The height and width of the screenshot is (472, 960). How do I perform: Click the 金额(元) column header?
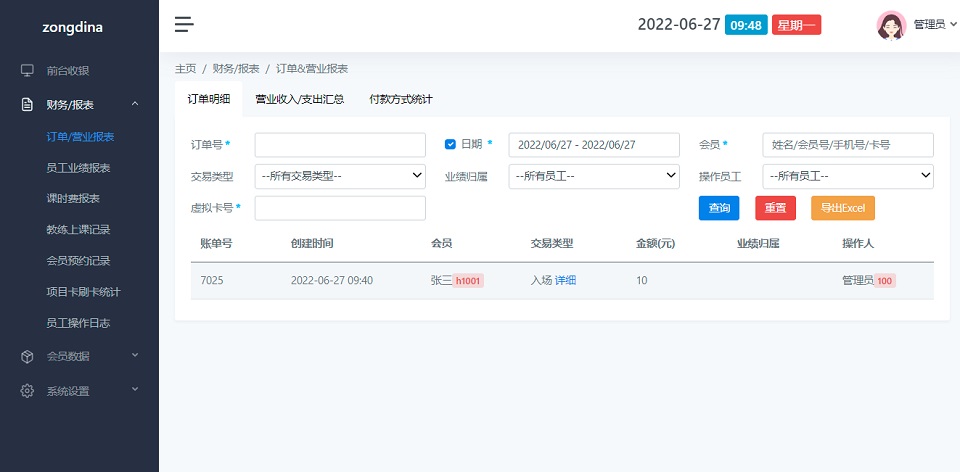coord(655,244)
